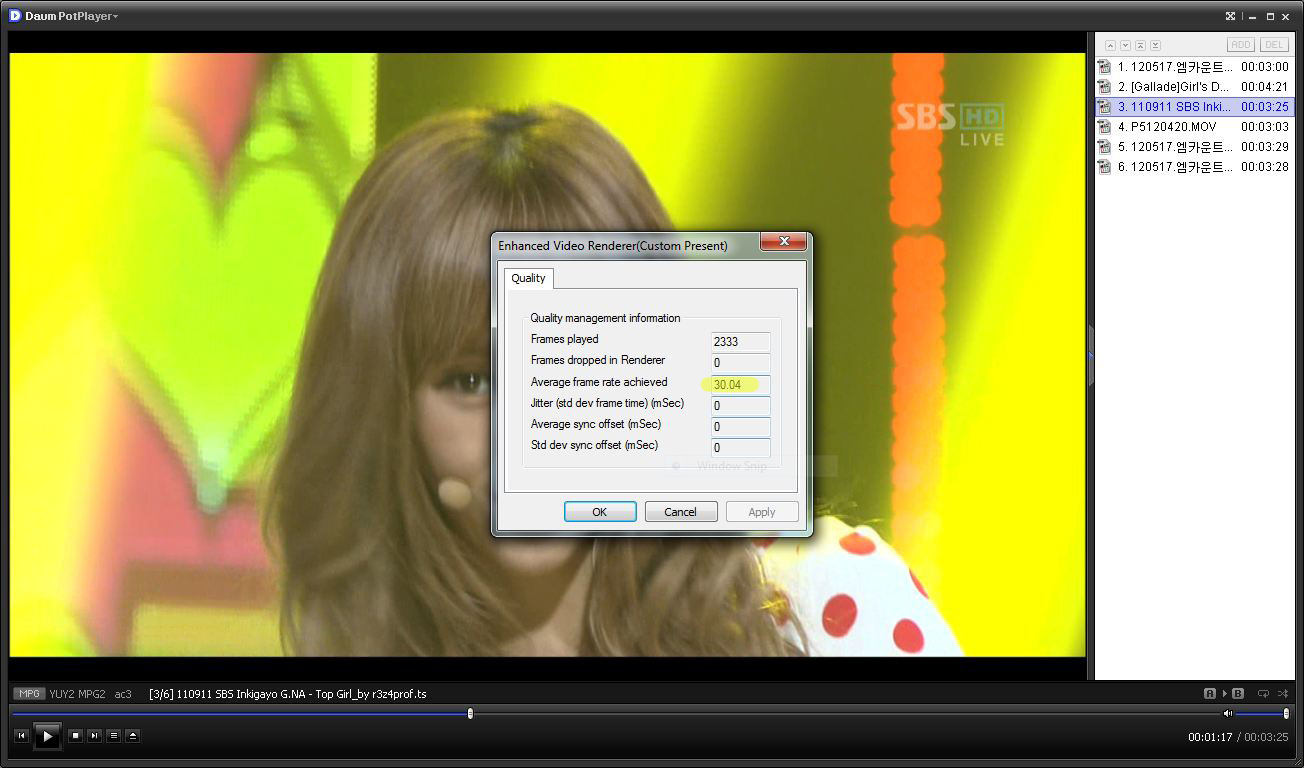
Task: Click the YUY2 MPG2 video codec label
Action: point(77,693)
